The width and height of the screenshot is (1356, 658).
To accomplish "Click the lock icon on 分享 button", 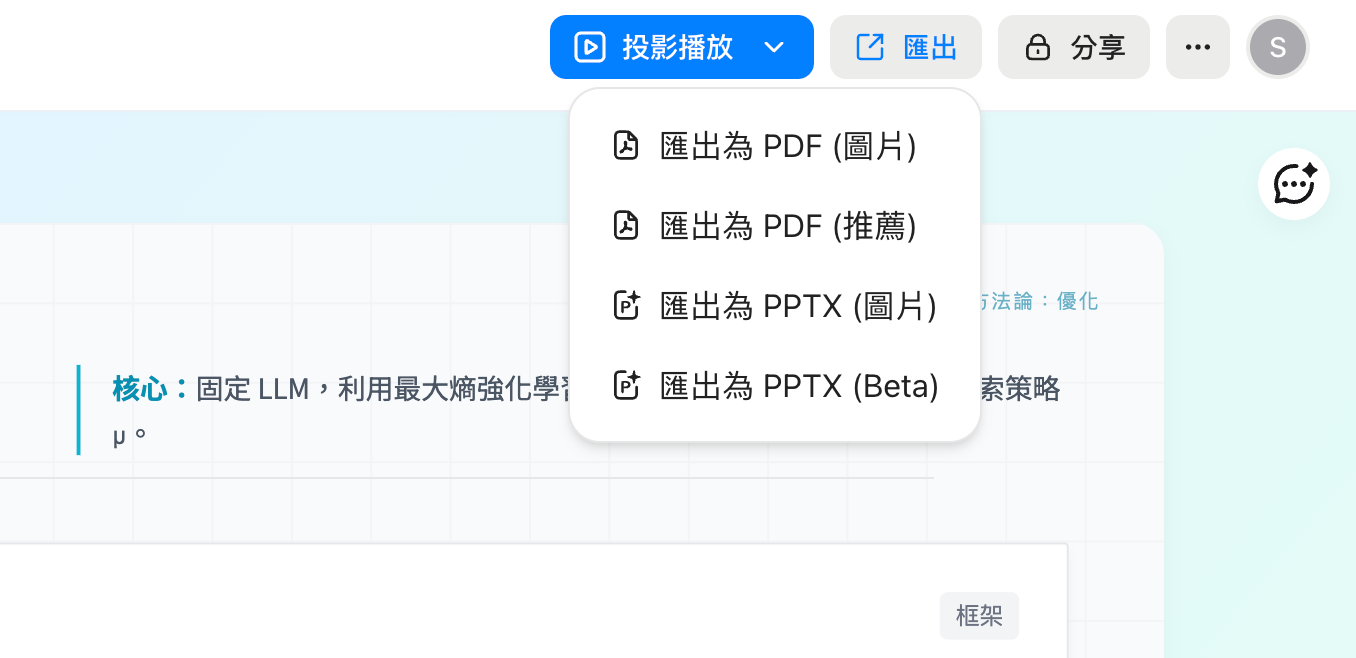I will 1040,46.
